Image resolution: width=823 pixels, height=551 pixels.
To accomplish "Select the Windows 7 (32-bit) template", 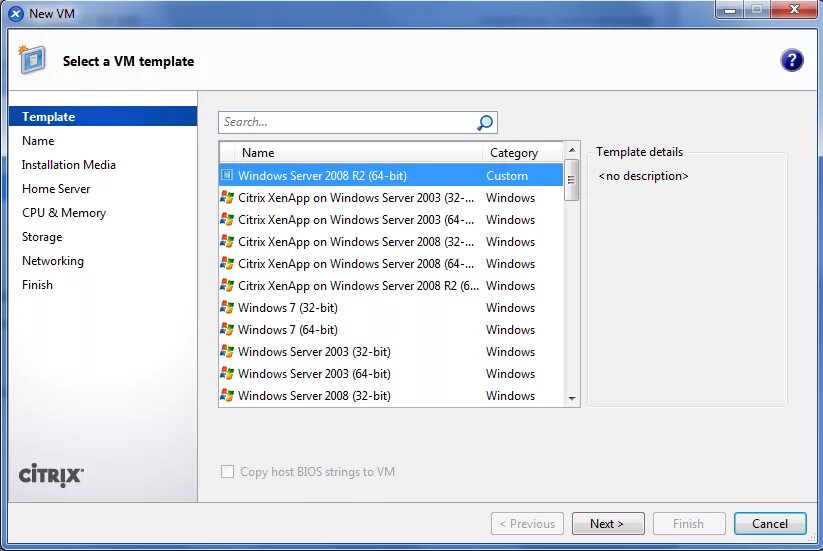I will point(391,308).
